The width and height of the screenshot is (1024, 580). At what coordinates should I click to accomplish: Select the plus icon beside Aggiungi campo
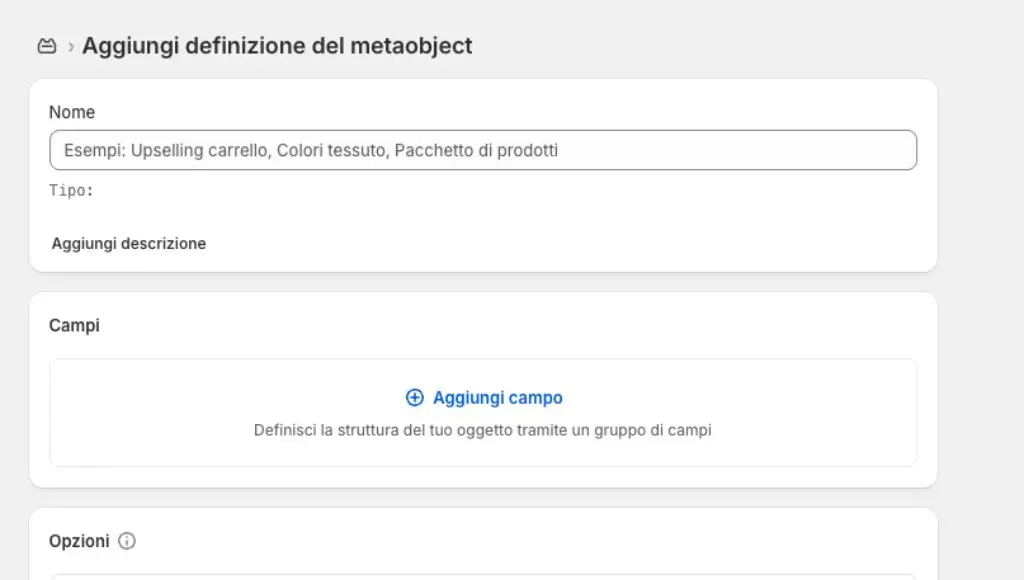pos(414,397)
